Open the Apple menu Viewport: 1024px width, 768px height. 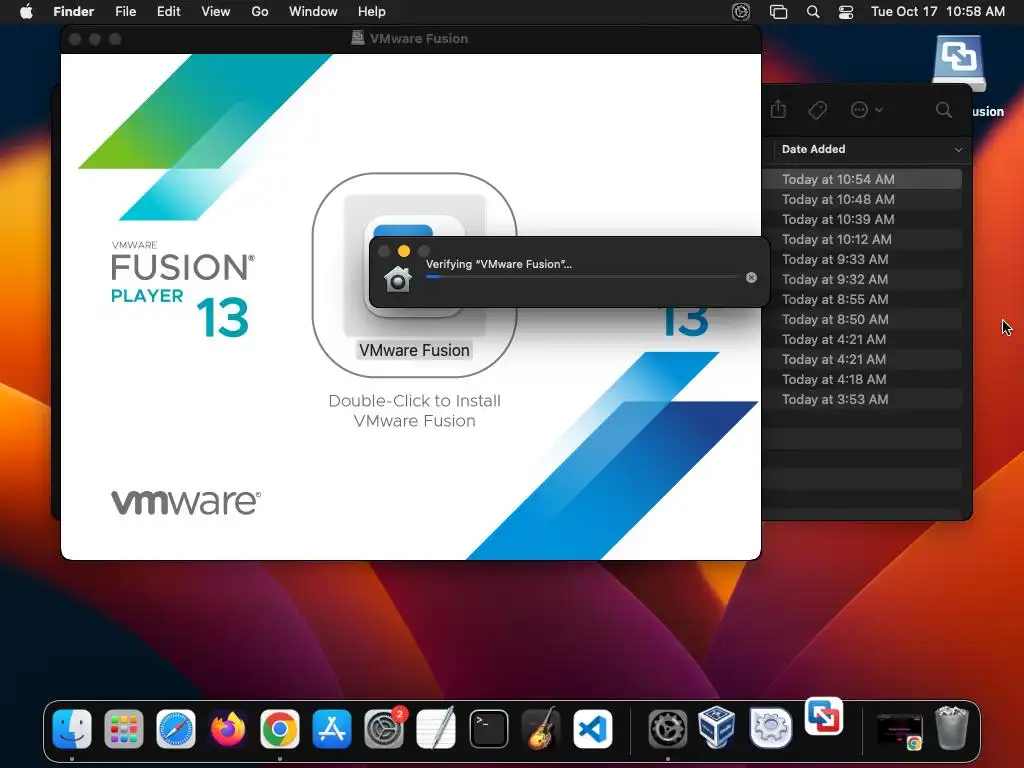(x=26, y=12)
